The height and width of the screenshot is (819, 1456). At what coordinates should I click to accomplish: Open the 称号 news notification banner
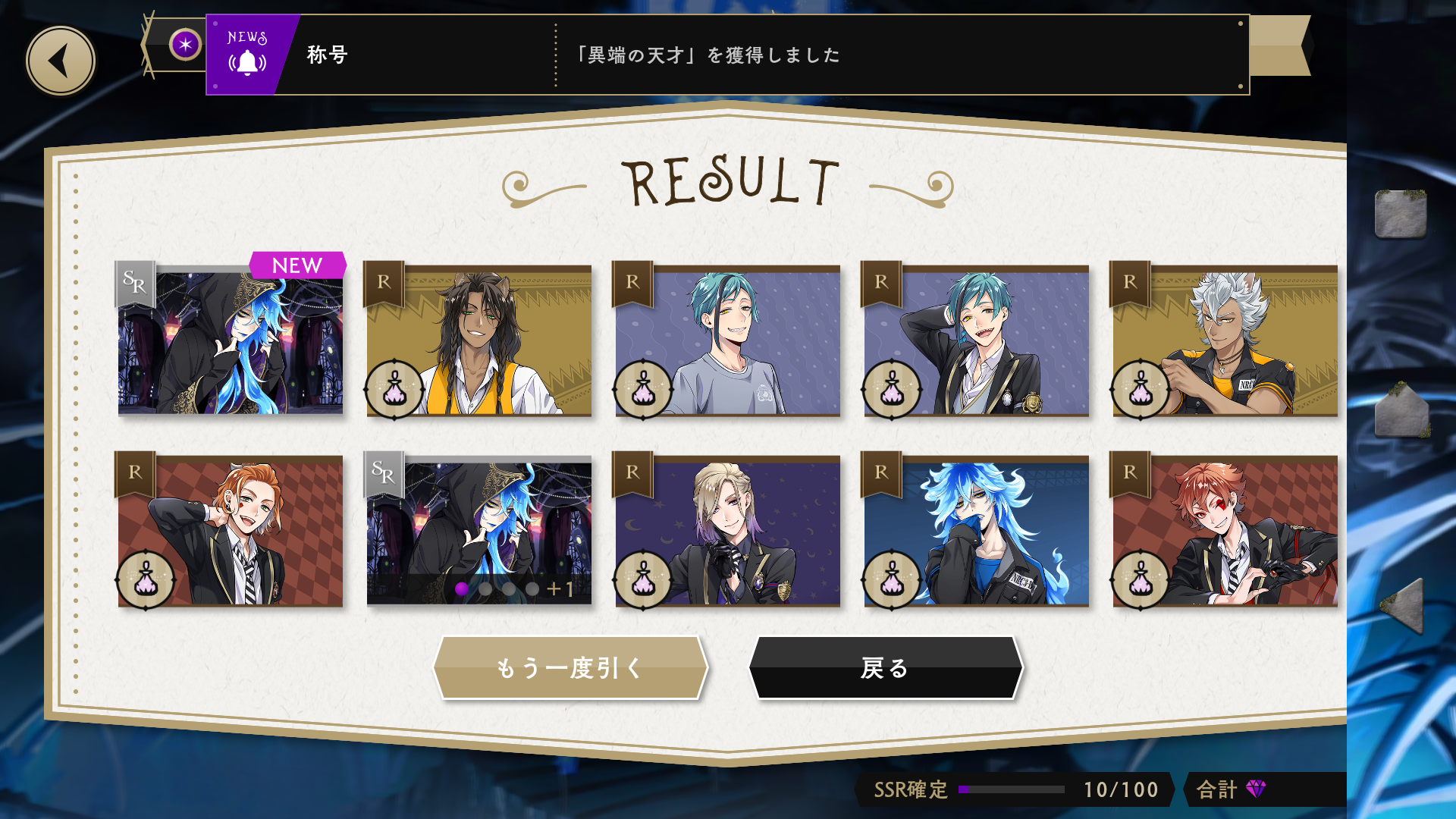point(728,55)
